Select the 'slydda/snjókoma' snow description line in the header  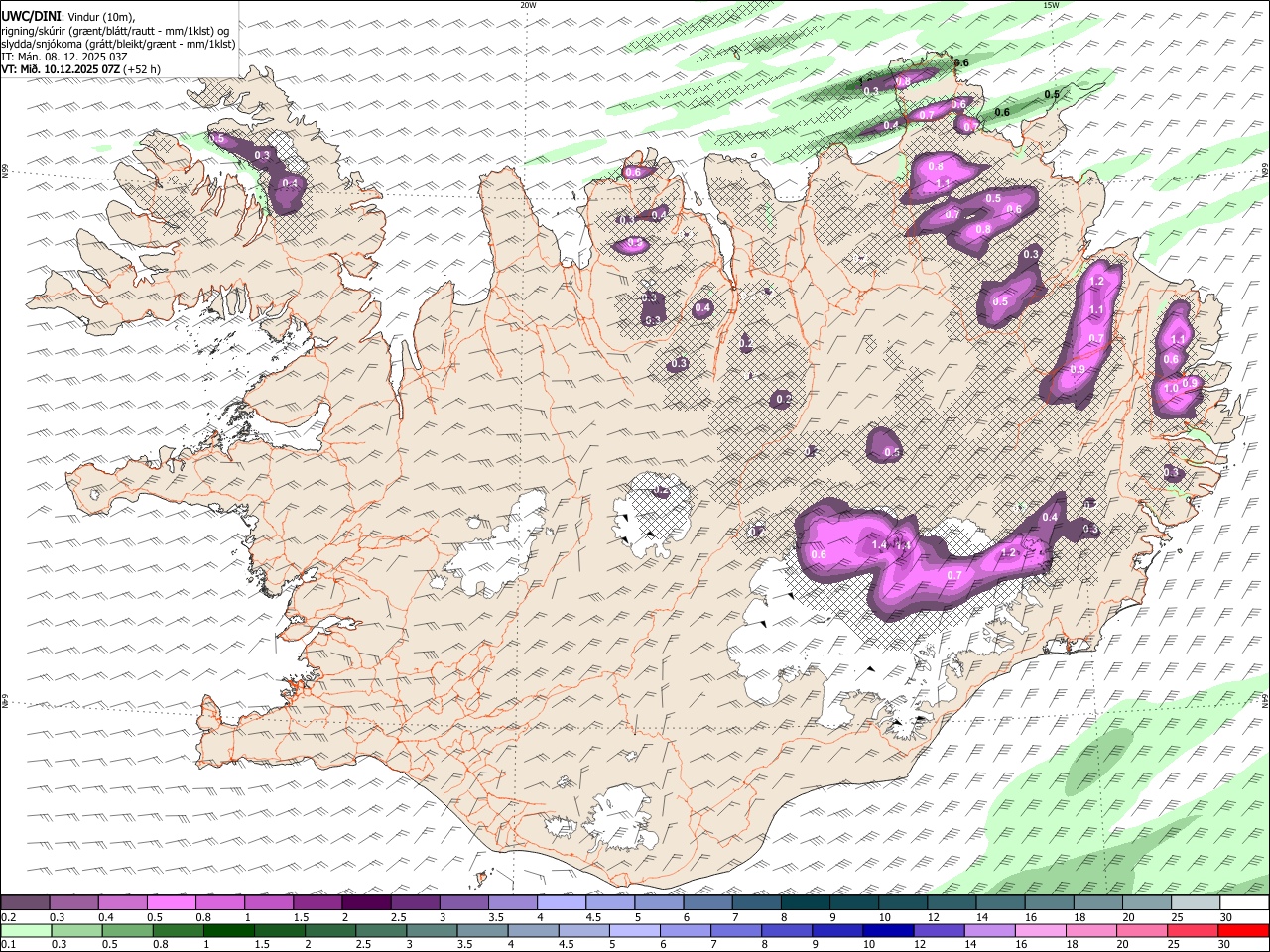[118, 44]
